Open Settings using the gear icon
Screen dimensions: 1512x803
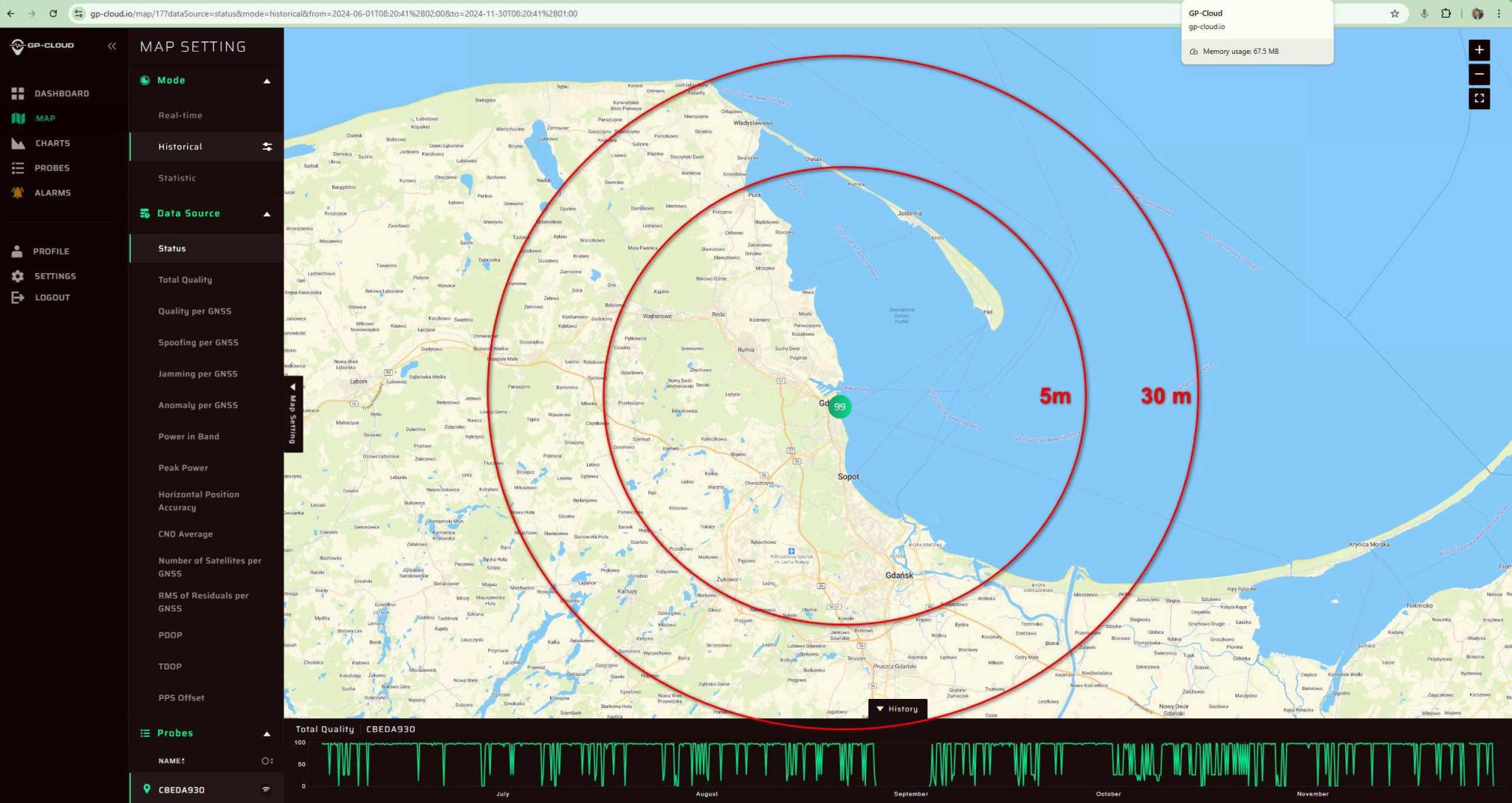[x=19, y=275]
